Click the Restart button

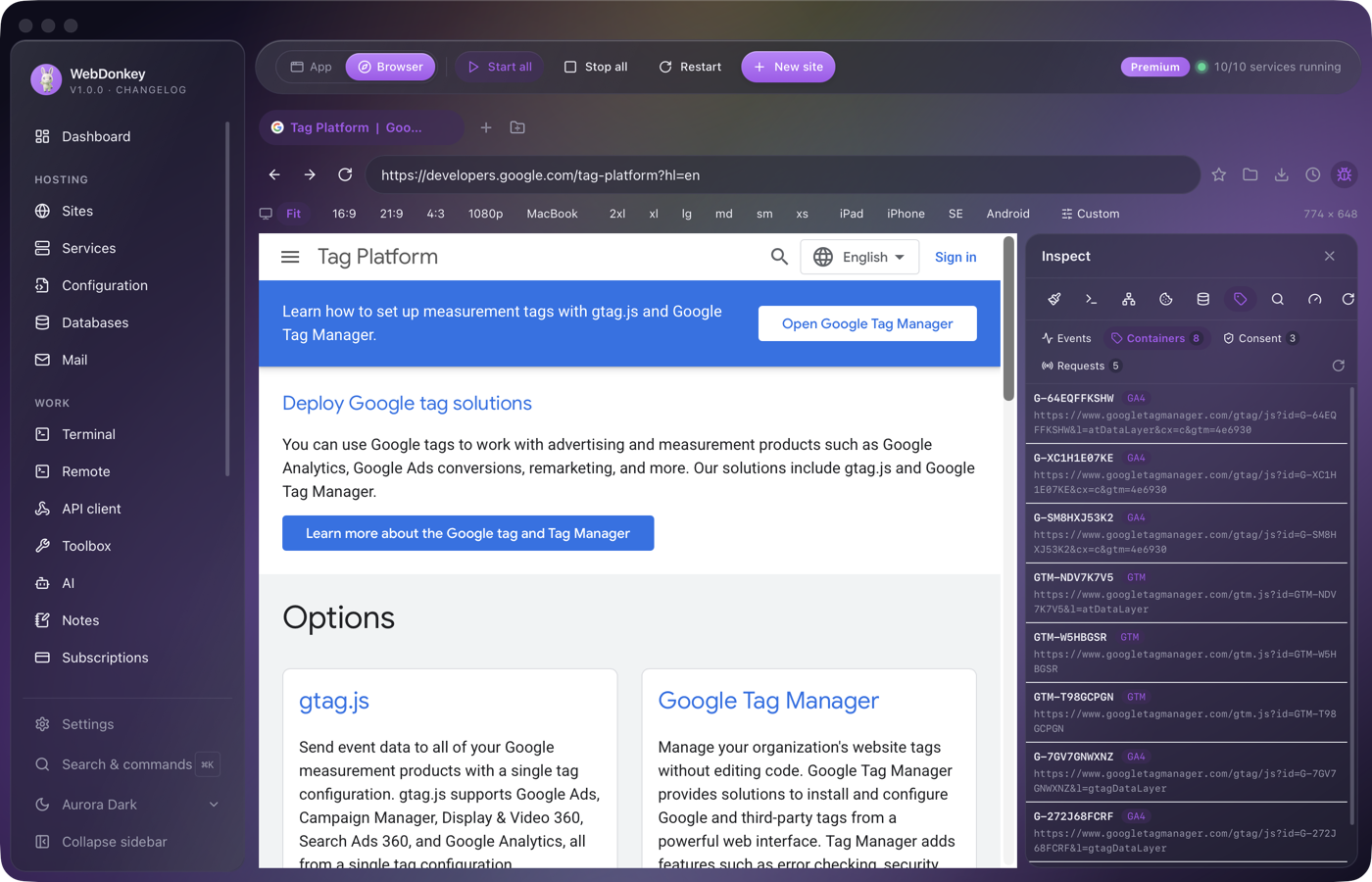pos(690,67)
